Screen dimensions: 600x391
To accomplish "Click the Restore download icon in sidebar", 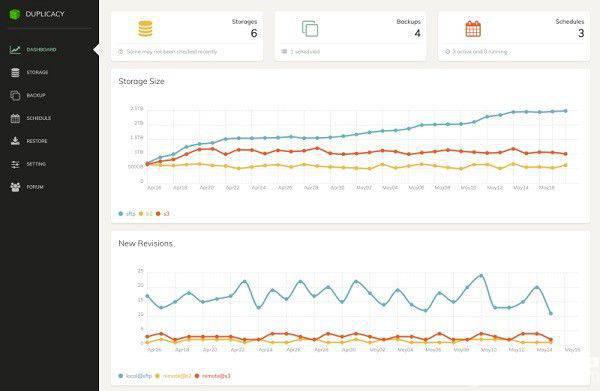I will pos(15,141).
